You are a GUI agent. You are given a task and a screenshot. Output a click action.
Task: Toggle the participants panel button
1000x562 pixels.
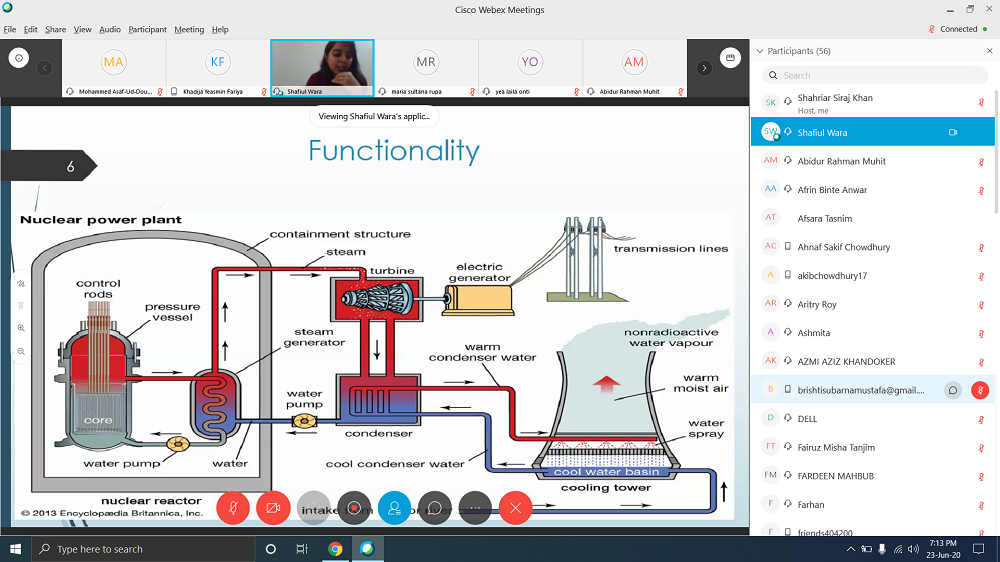[x=394, y=508]
